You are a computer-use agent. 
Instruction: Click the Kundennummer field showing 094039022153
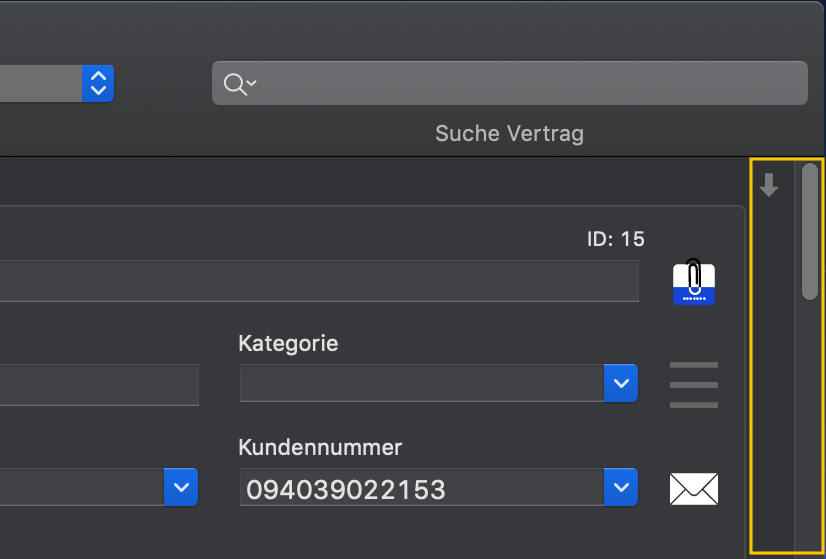(422, 487)
